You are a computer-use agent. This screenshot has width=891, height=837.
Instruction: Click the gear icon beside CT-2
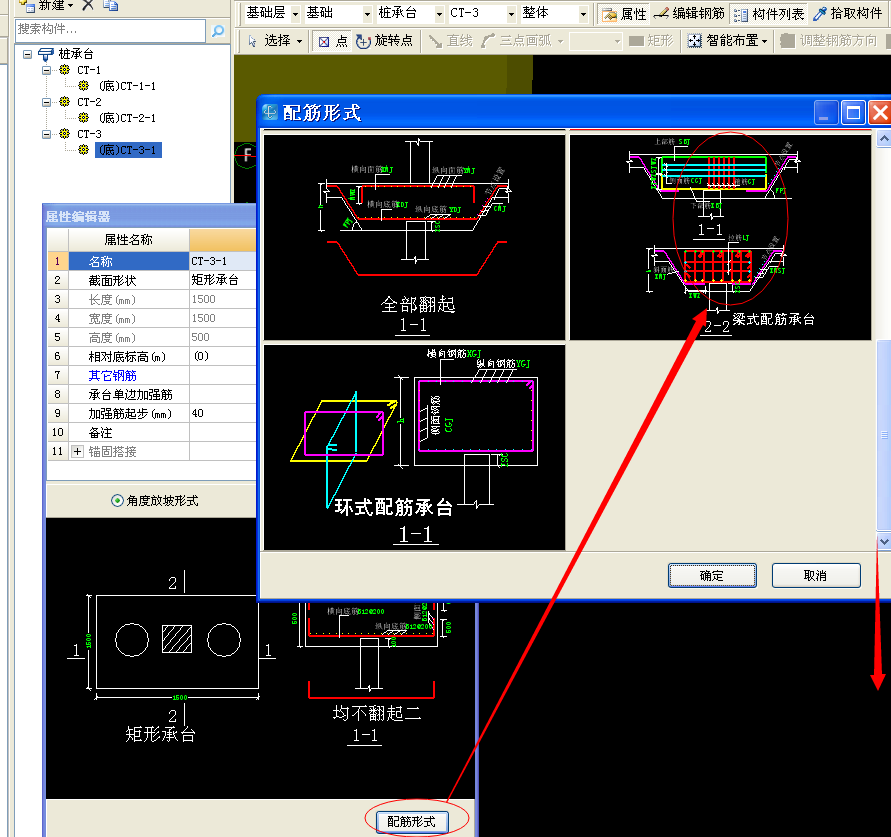[x=64, y=102]
